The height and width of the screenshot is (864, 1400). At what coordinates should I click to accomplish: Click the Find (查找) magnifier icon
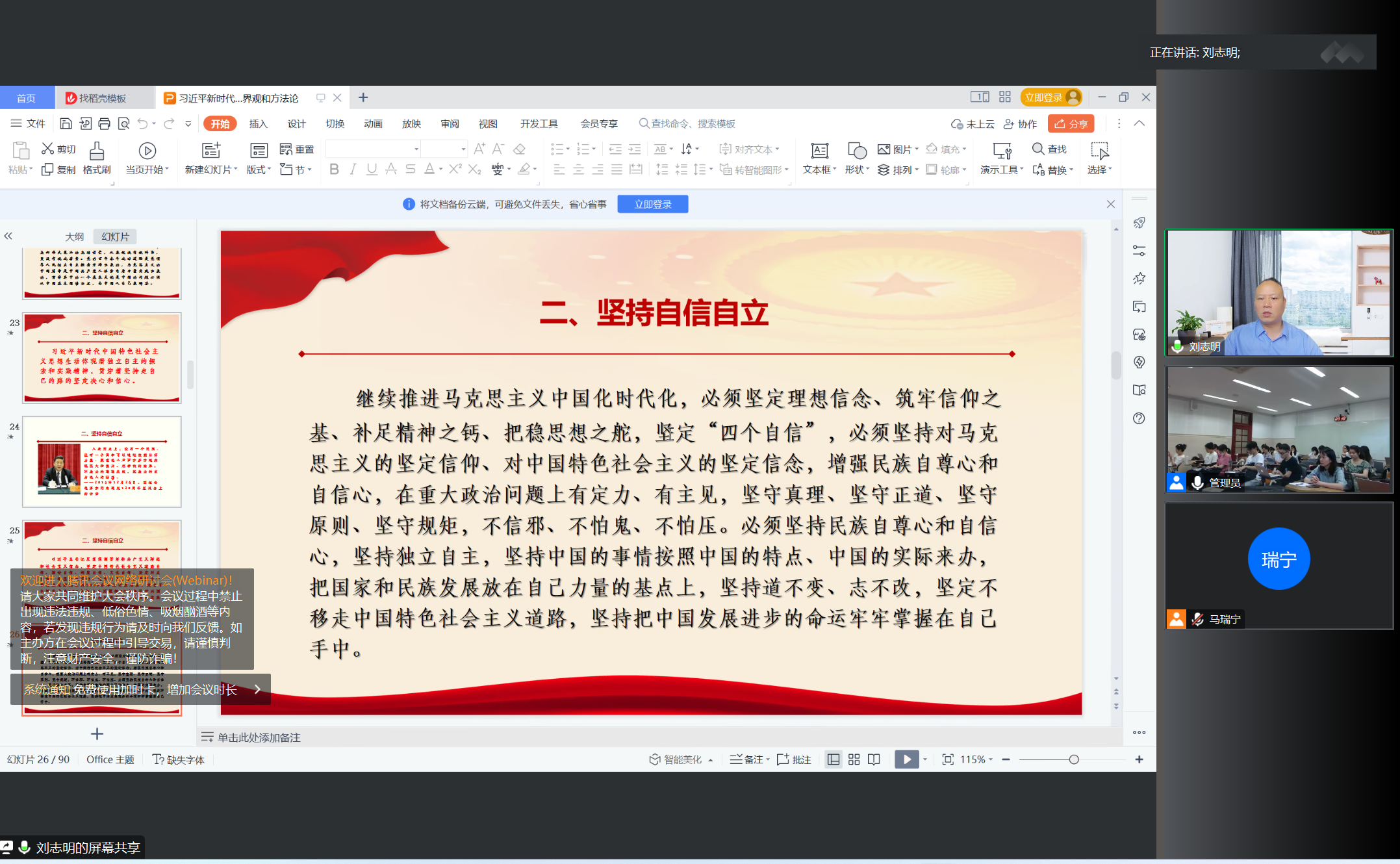click(x=1037, y=149)
